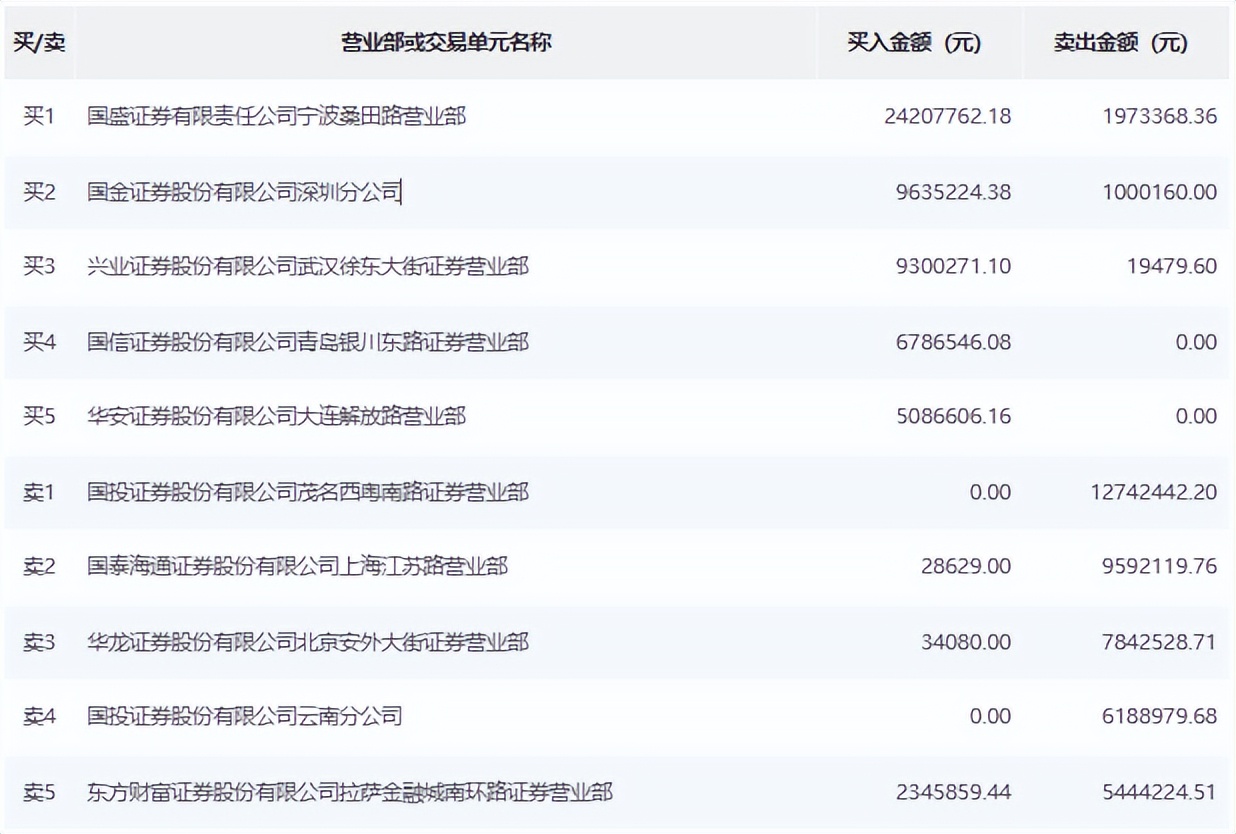
Task: Select 国投证券股份有限公司茂名西粤南路证券营业部
Action: [x=308, y=492]
